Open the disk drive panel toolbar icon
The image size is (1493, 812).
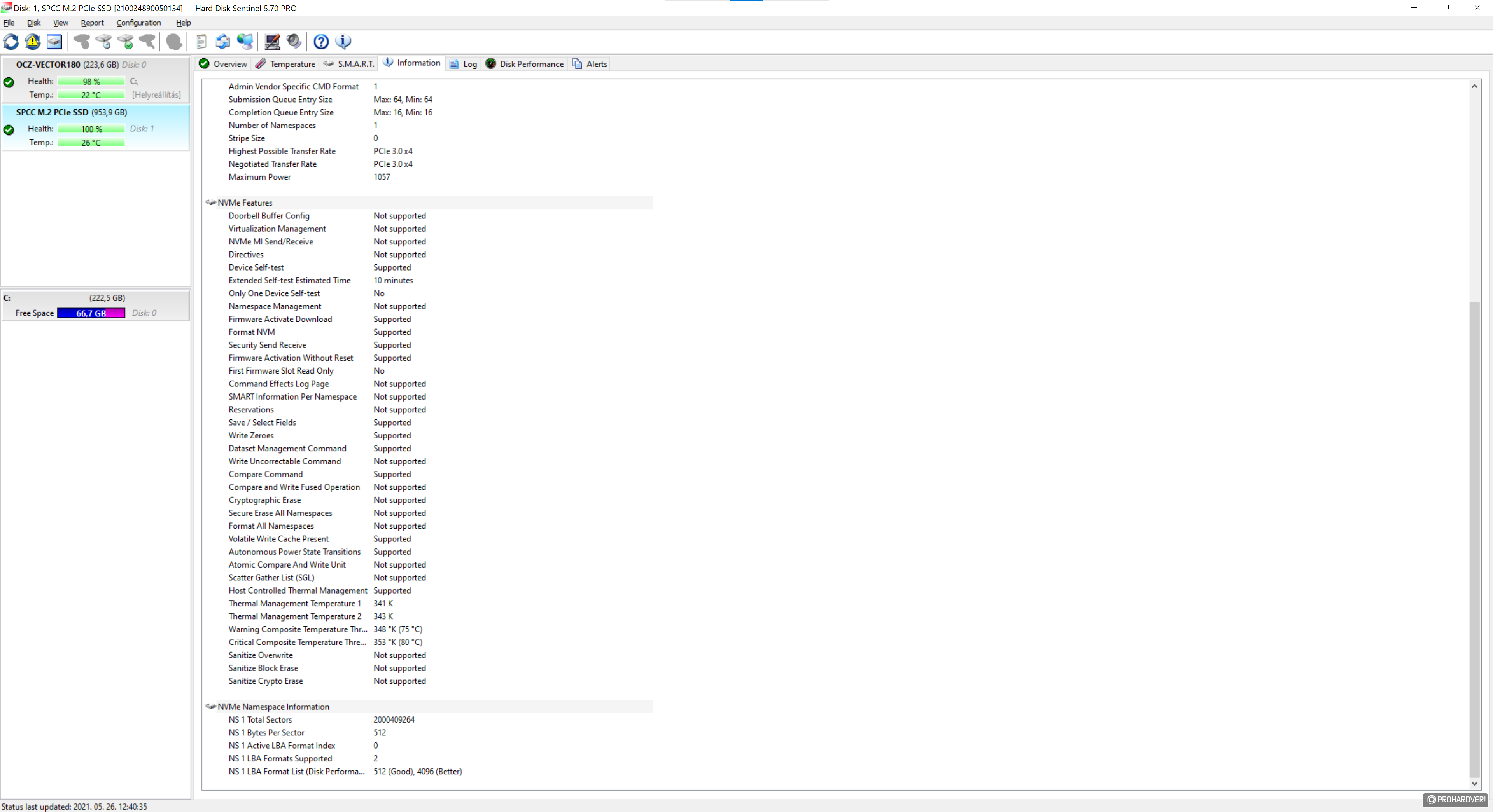click(x=54, y=42)
